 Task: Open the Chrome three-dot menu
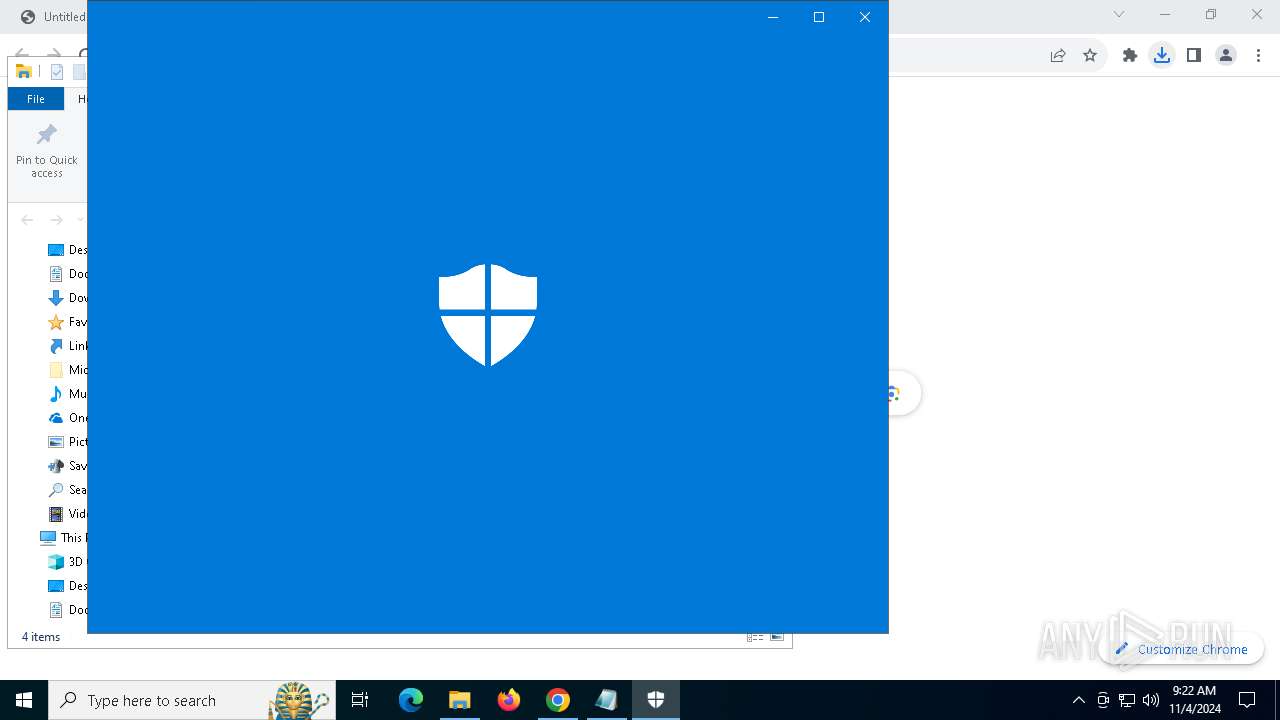(x=1258, y=56)
